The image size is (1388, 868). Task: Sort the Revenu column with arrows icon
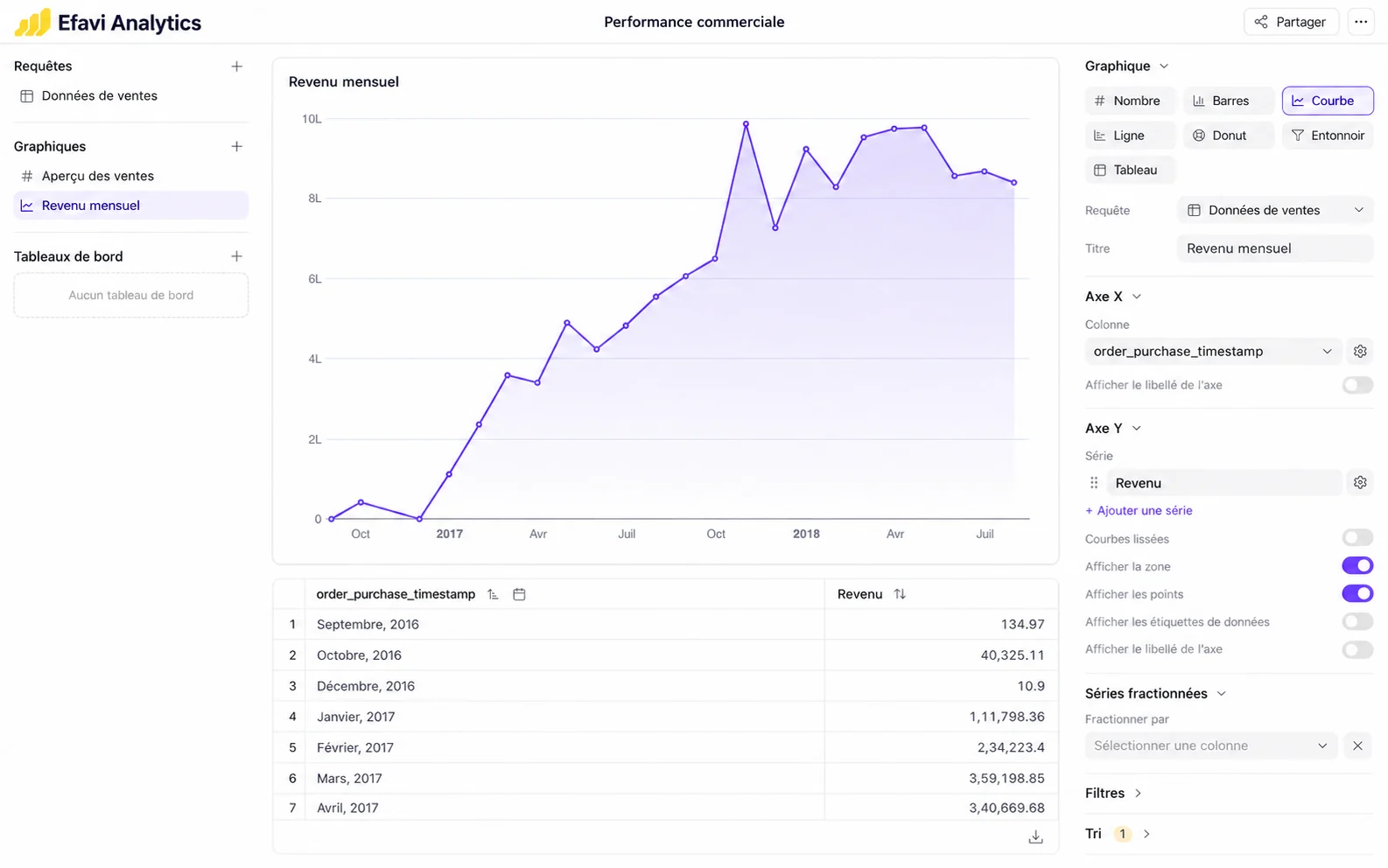coord(900,594)
